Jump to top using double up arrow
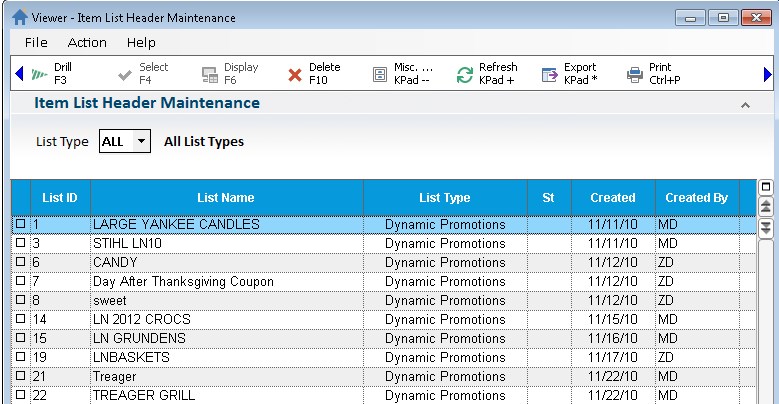The height and width of the screenshot is (404, 779). click(x=766, y=206)
